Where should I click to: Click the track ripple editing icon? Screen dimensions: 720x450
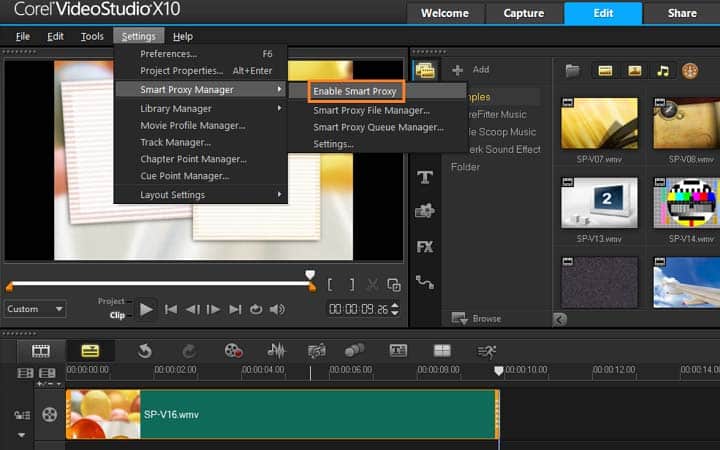22,416
